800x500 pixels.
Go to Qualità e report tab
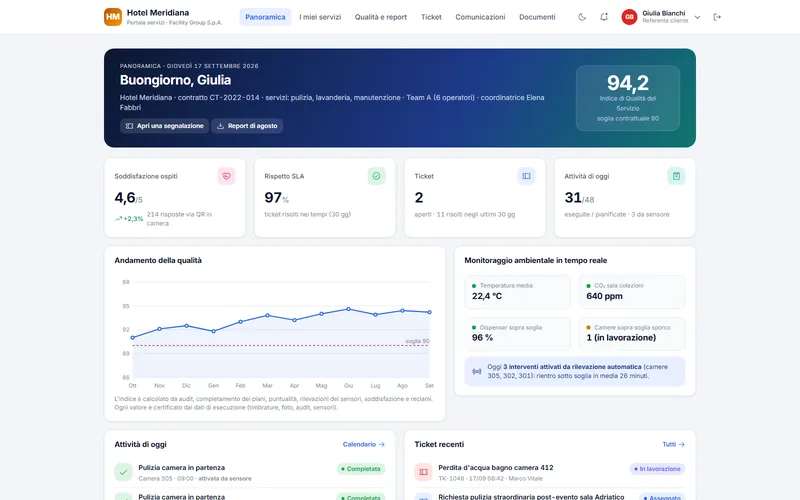381,17
